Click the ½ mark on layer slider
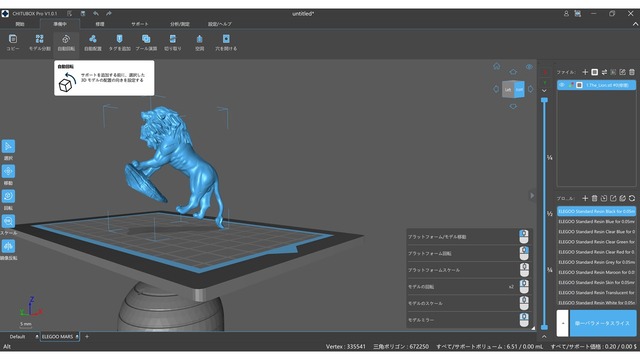Viewport: 640px width, 360px height. pos(550,213)
